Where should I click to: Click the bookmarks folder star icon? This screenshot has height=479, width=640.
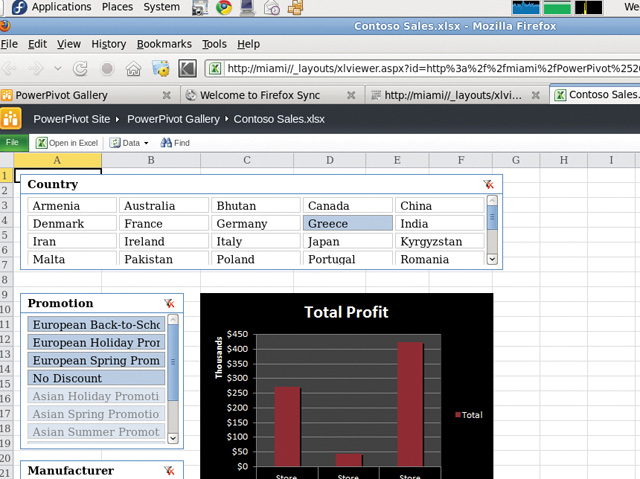pyautogui.click(x=161, y=68)
